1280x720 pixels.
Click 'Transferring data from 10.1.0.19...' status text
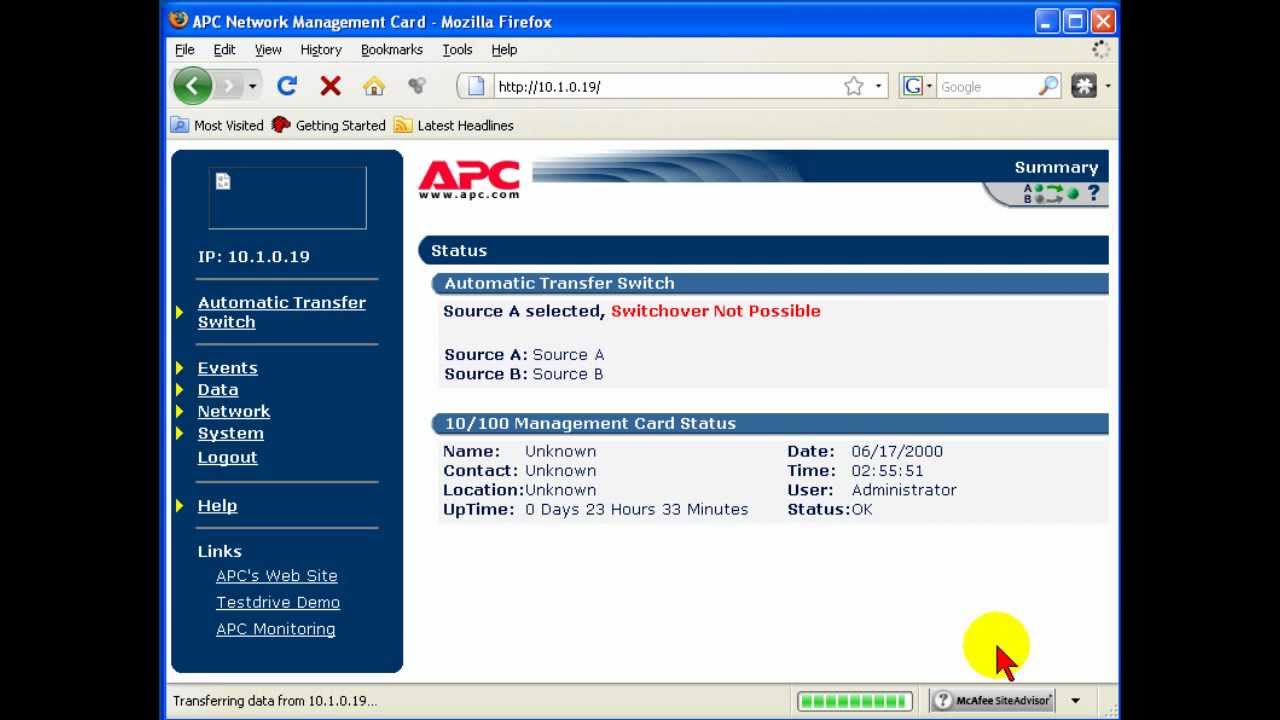275,701
